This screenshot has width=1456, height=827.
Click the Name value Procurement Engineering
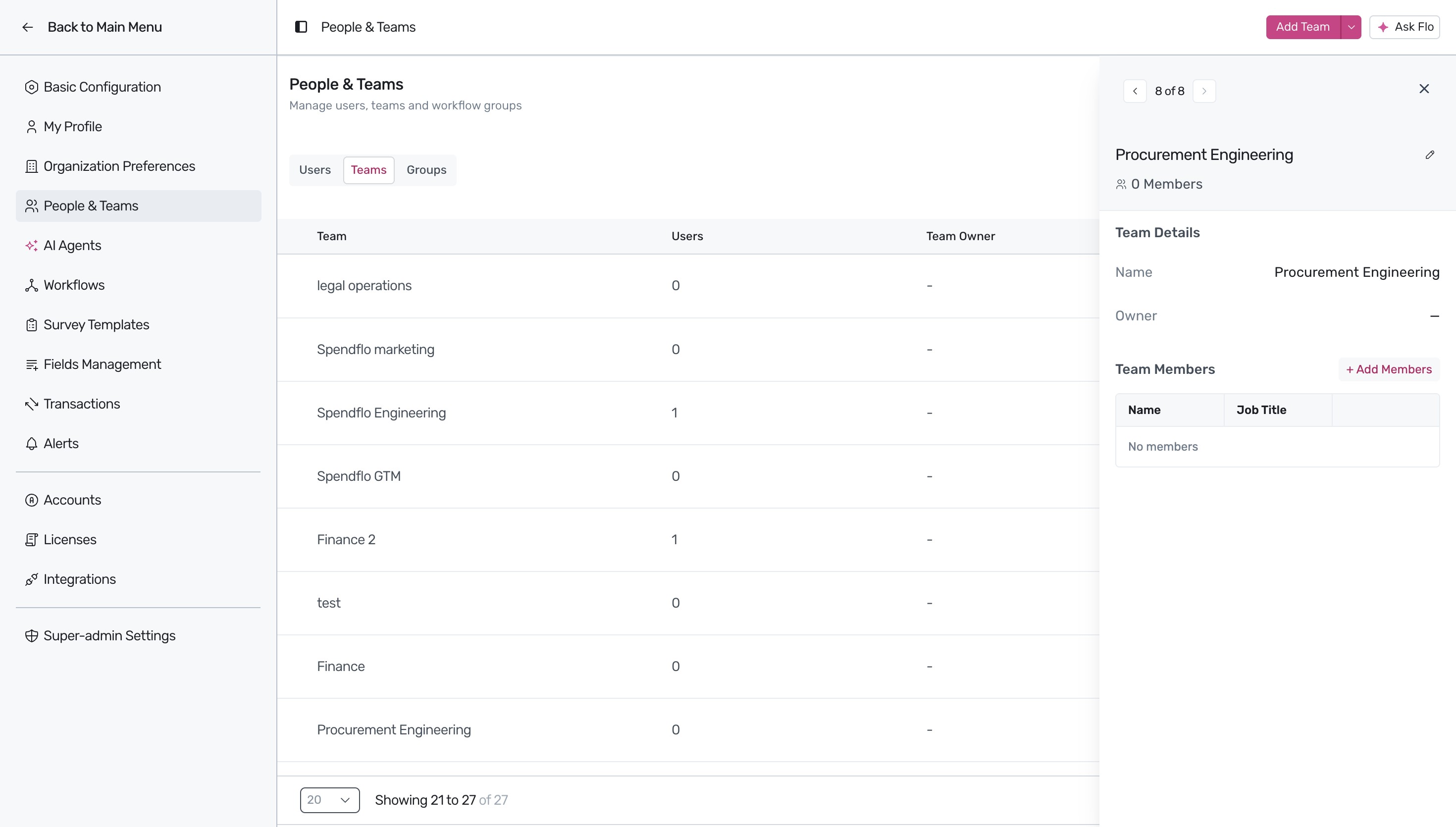(1356, 273)
